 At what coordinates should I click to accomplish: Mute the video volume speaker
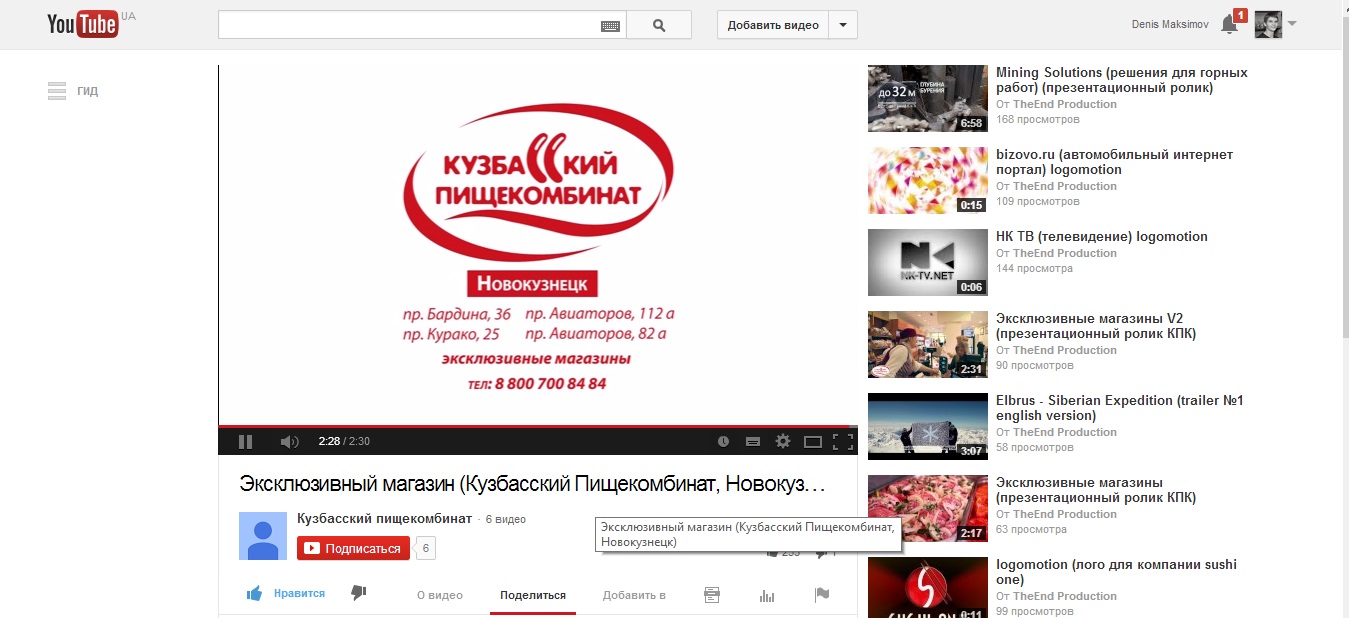tap(289, 441)
